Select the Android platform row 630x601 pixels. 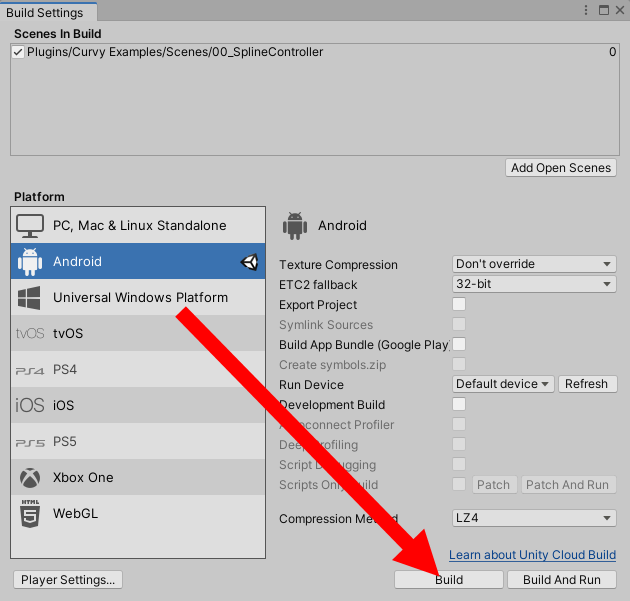pos(138,261)
